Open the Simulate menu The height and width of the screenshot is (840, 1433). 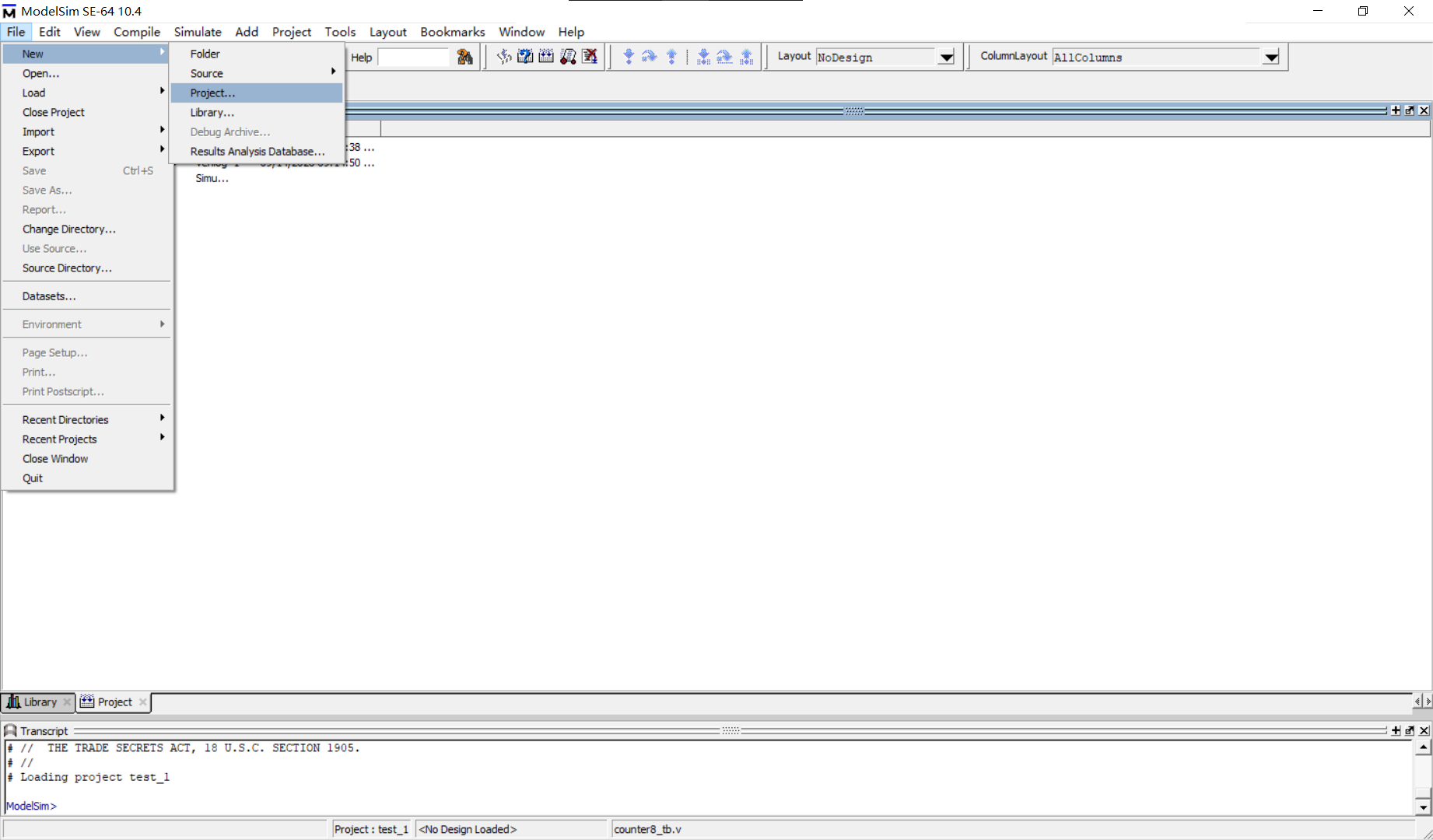tap(198, 32)
